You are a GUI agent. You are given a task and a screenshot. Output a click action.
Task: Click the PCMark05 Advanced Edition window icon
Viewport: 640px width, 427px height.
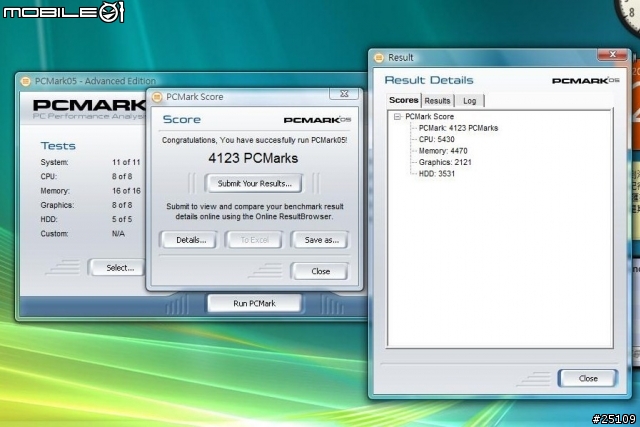(25, 81)
